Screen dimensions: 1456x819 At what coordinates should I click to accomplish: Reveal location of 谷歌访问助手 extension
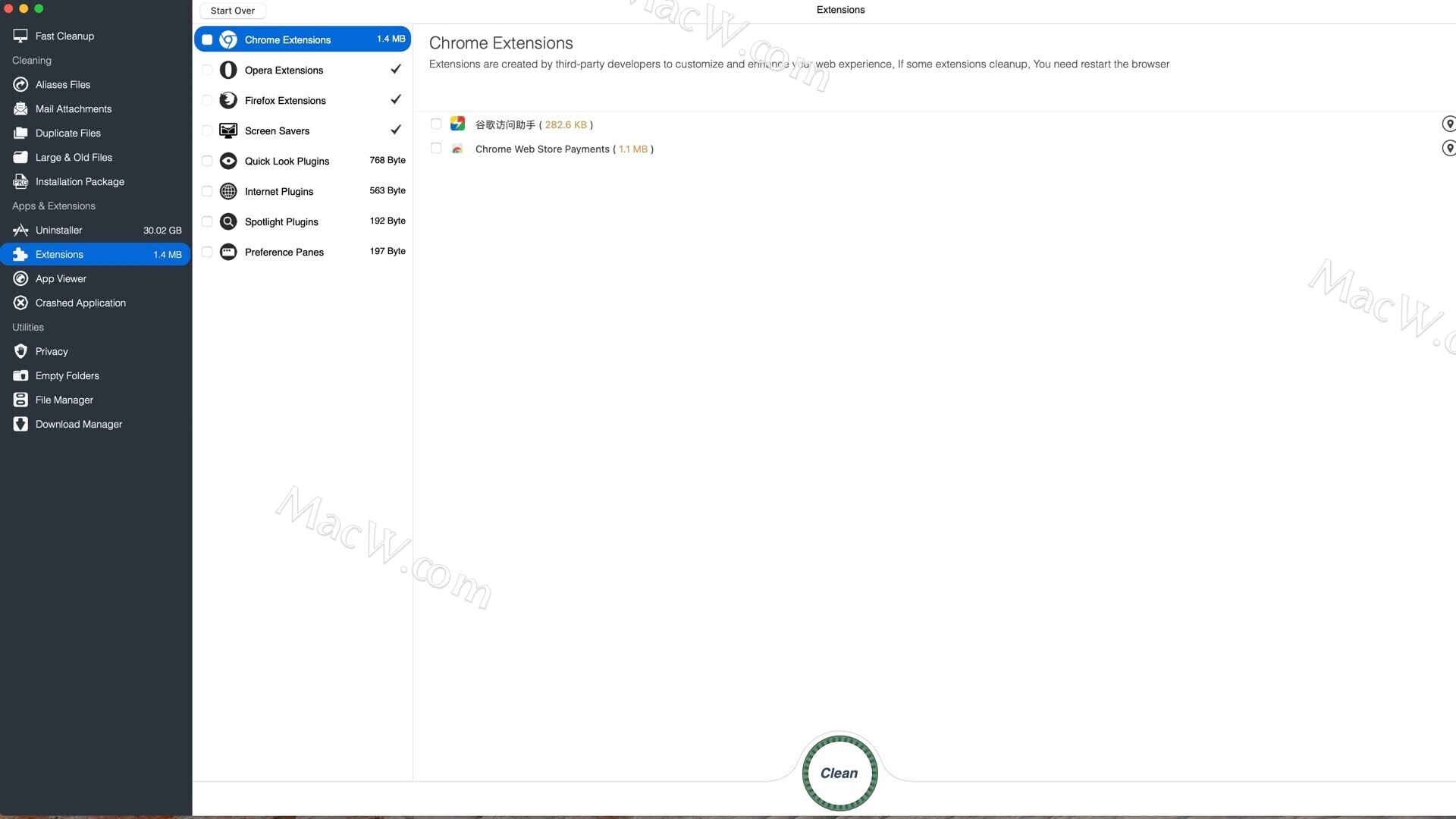pos(1448,124)
